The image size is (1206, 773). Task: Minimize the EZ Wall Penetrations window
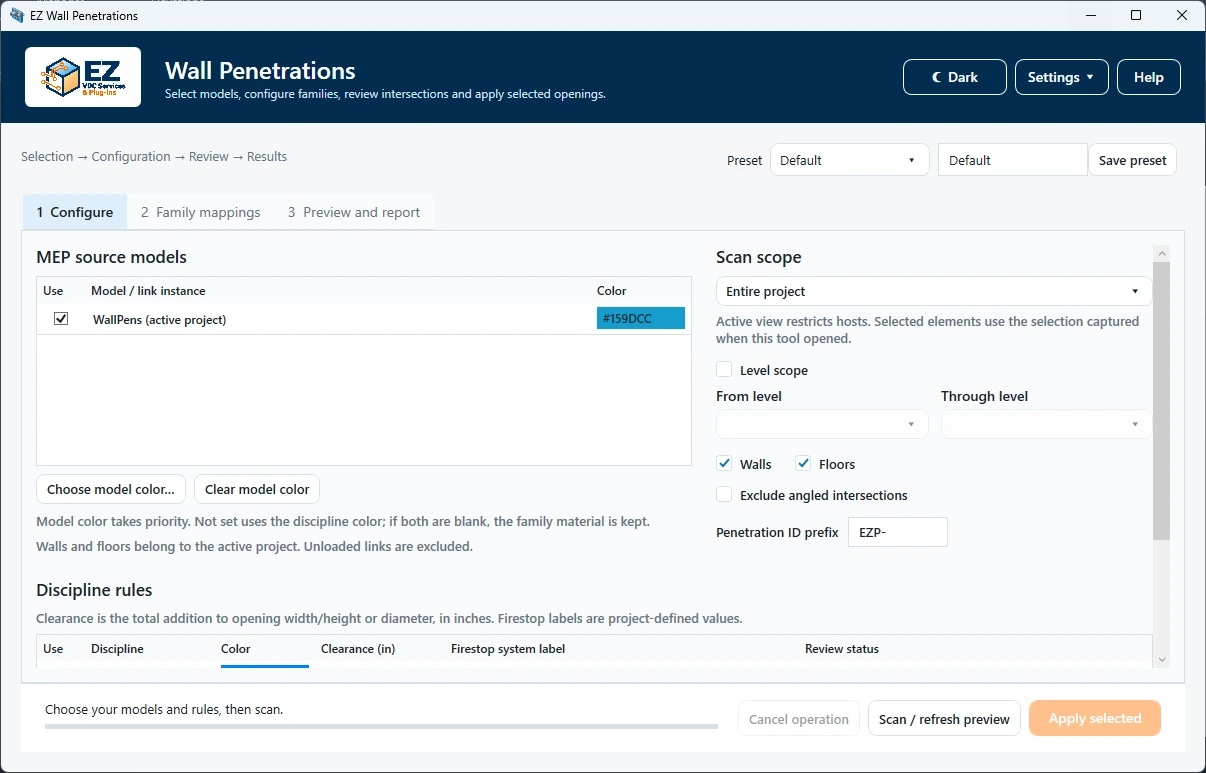point(1090,15)
